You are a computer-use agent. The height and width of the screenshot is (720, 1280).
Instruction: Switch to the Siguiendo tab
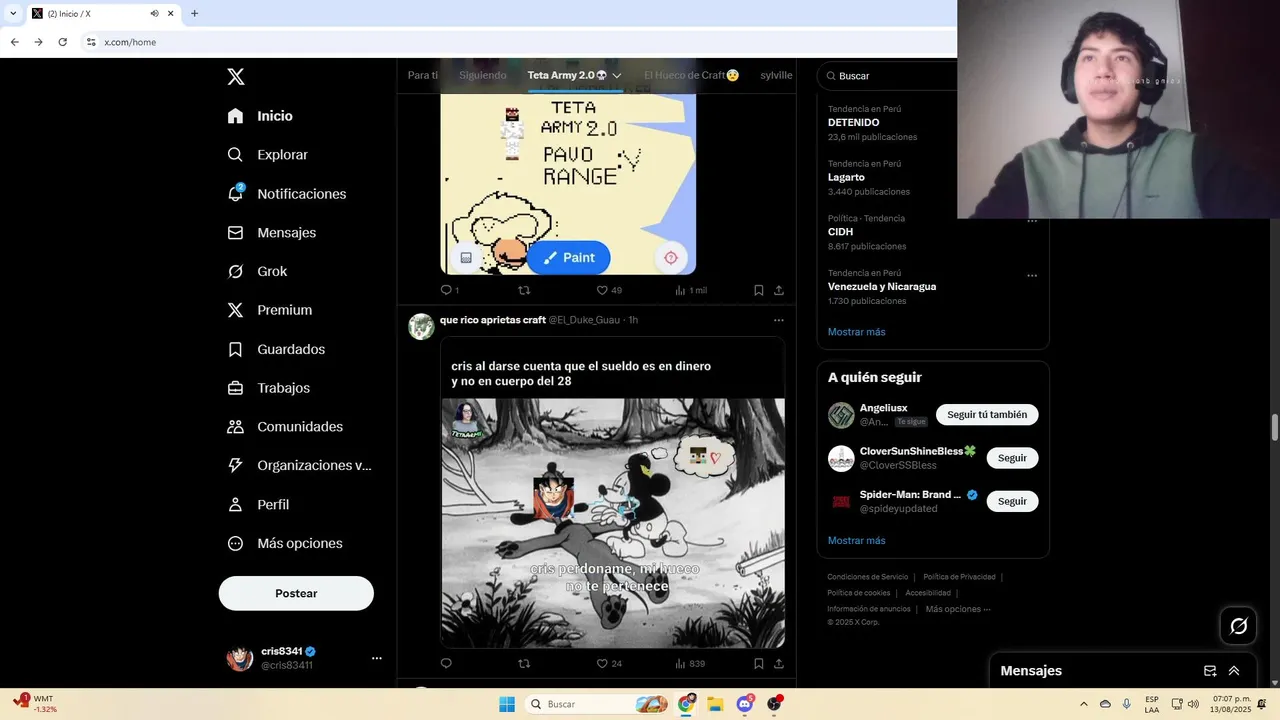click(483, 76)
